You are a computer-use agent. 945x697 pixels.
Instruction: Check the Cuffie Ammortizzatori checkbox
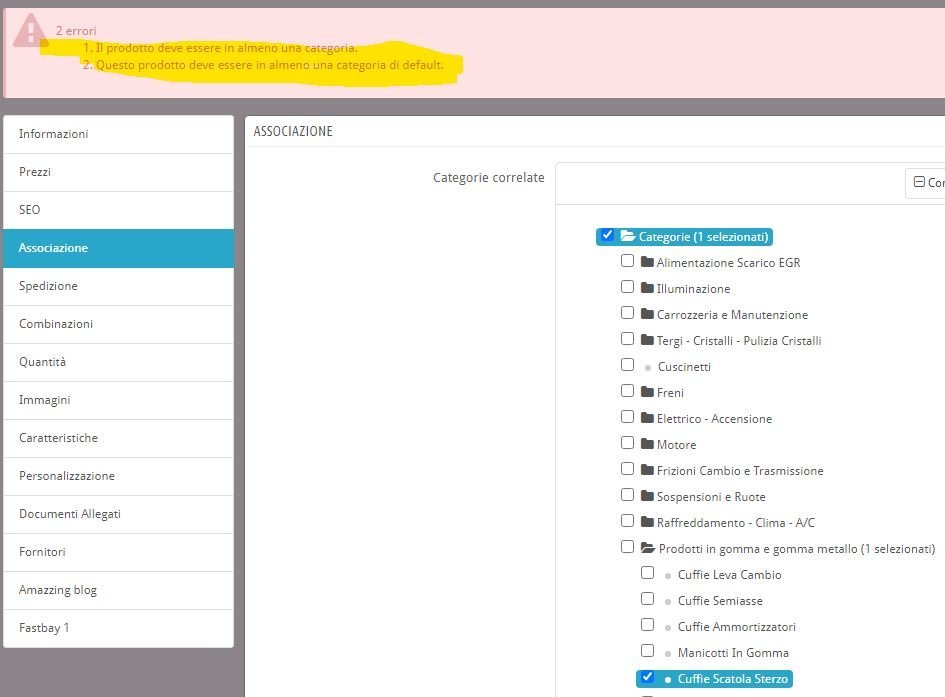click(x=647, y=624)
